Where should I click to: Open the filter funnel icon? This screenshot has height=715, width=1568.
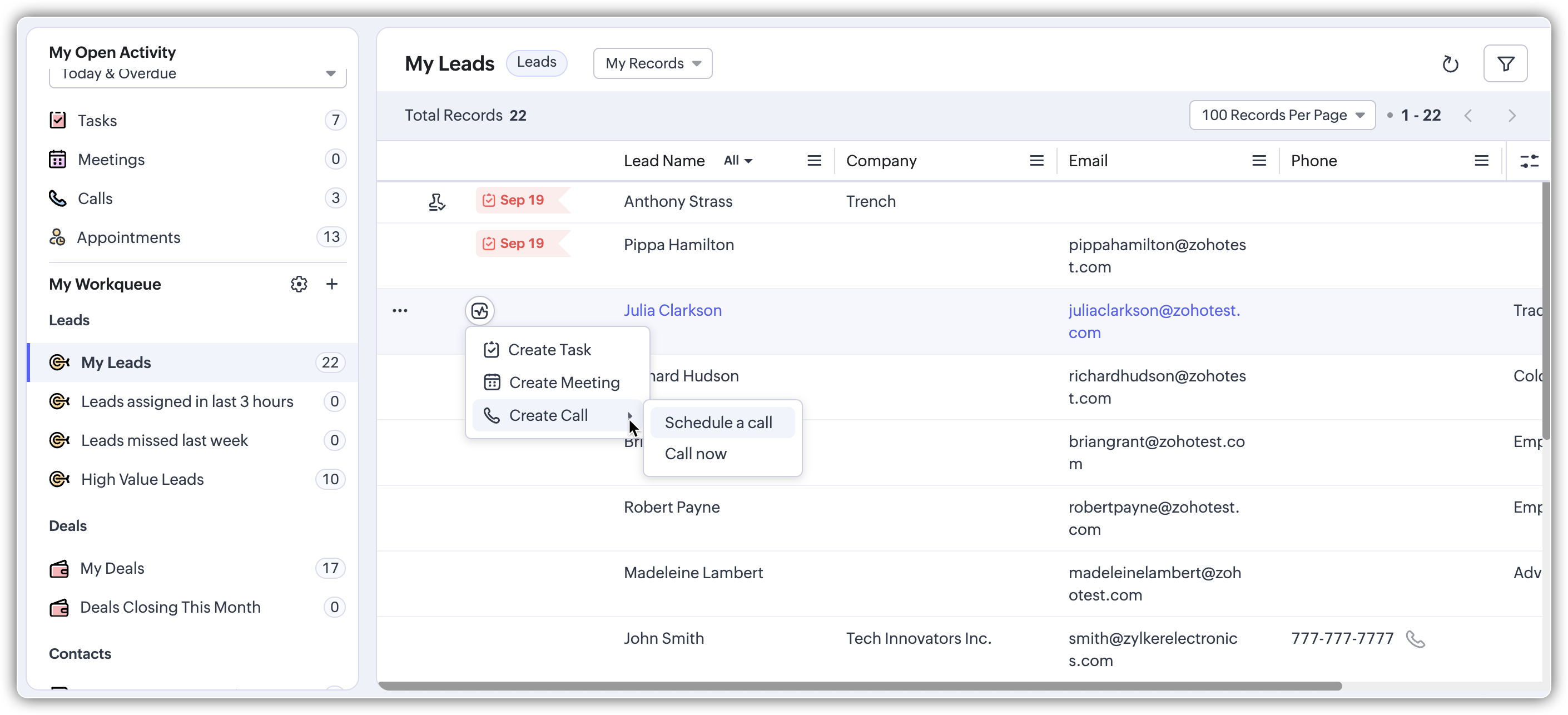1505,64
